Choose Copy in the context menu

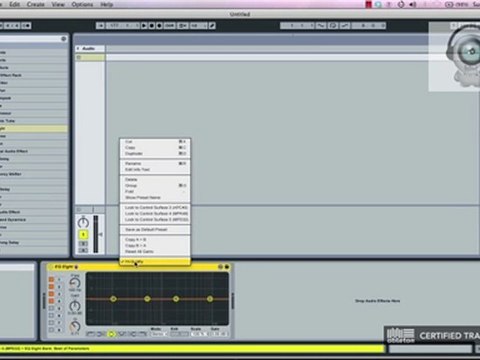tap(155, 148)
